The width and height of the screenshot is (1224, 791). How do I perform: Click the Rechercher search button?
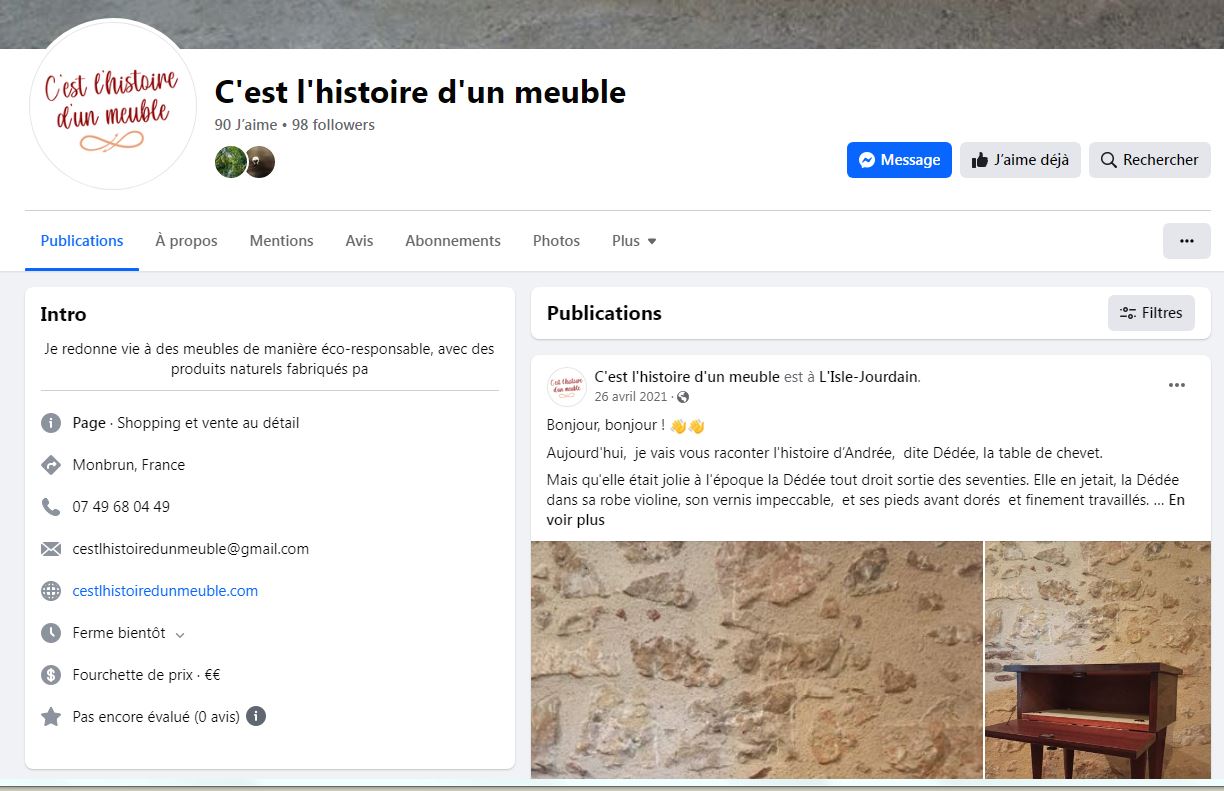[1149, 160]
